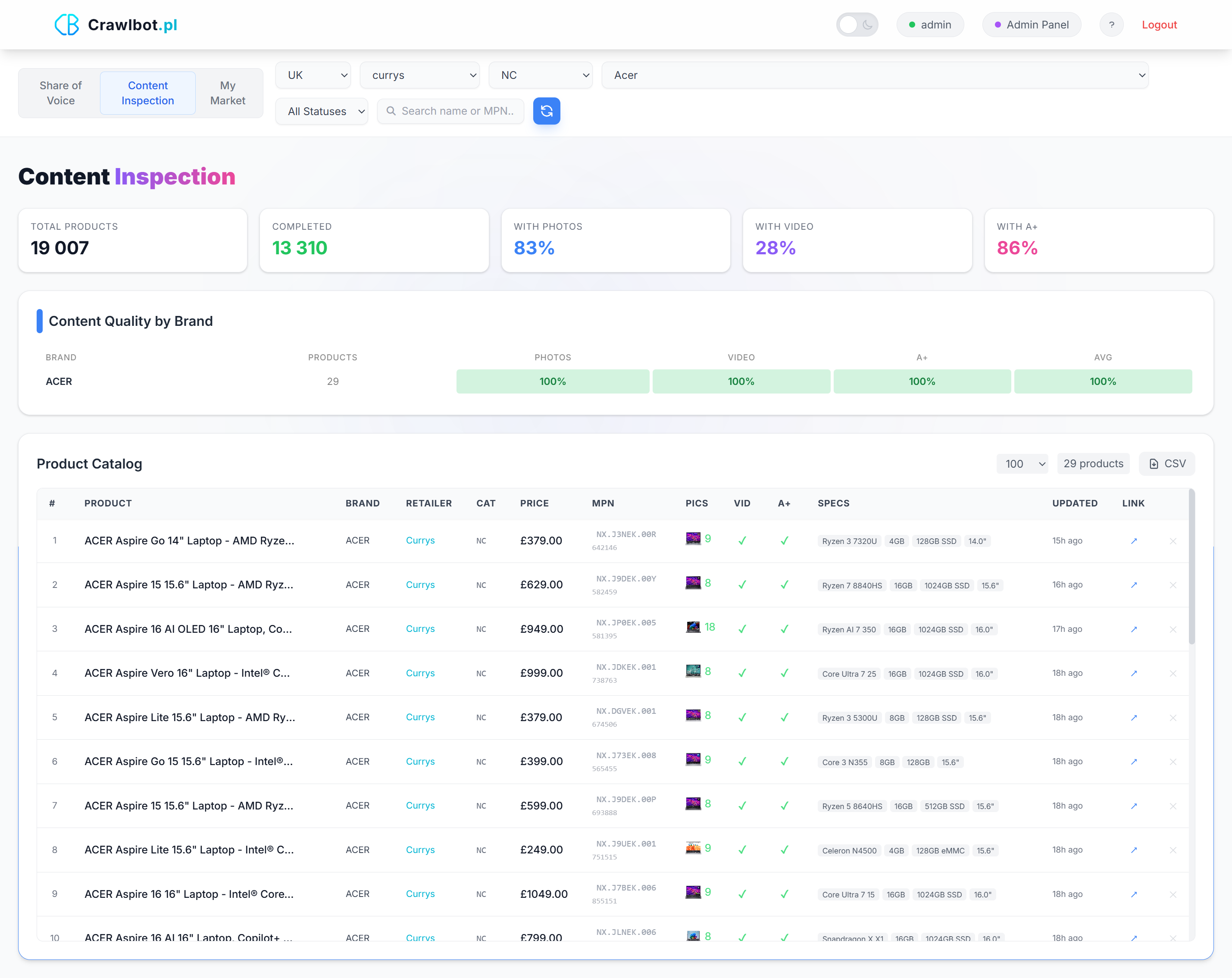Screen dimensions: 1232x978
Task: Open the Admin Panel button
Action: 1032,25
